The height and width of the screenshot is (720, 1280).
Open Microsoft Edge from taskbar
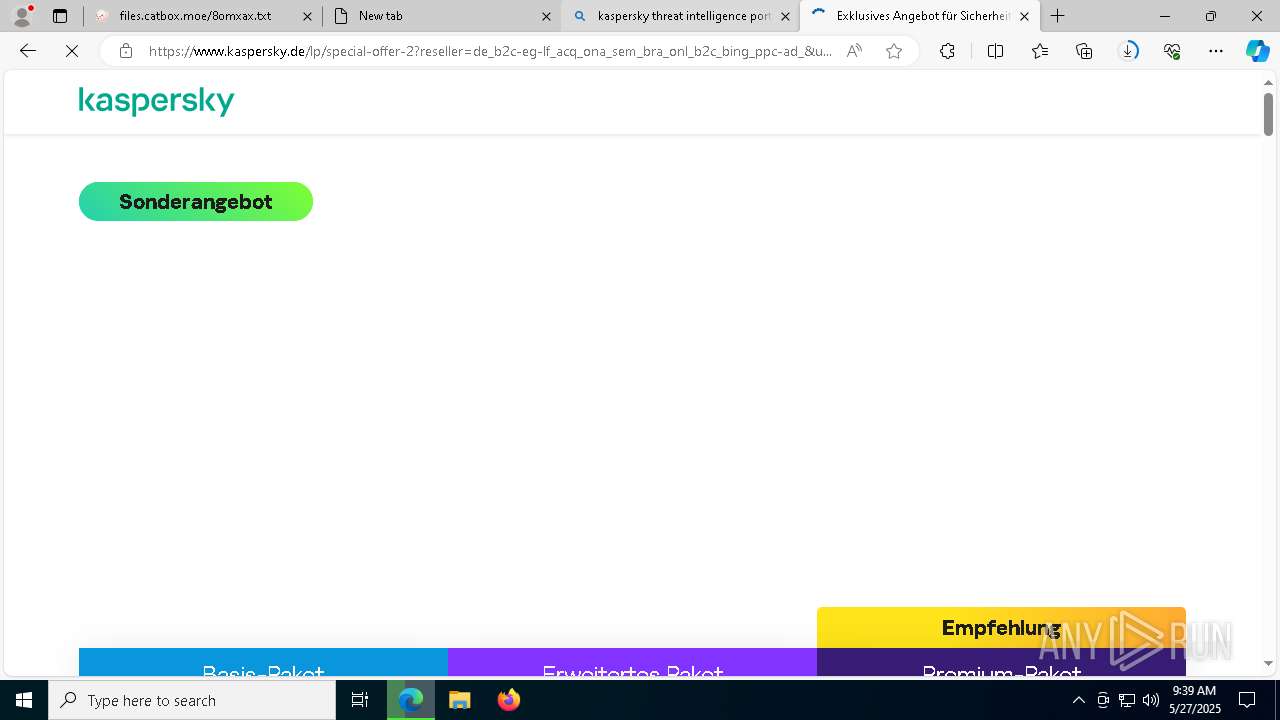click(411, 700)
